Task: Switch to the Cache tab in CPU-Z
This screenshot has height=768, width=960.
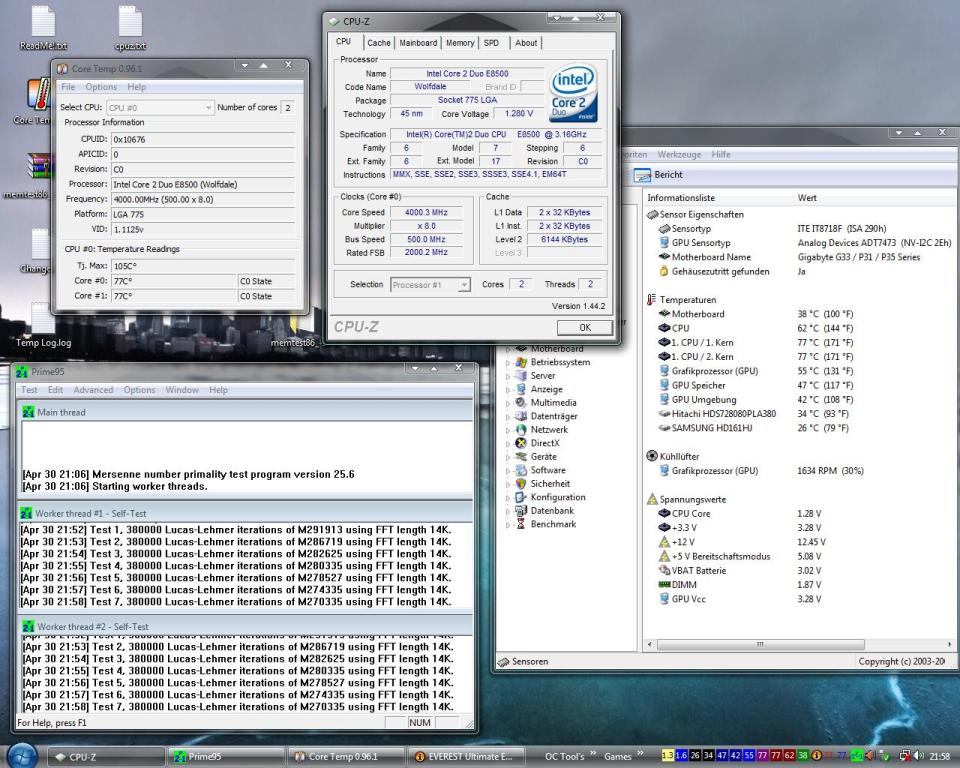Action: [378, 43]
